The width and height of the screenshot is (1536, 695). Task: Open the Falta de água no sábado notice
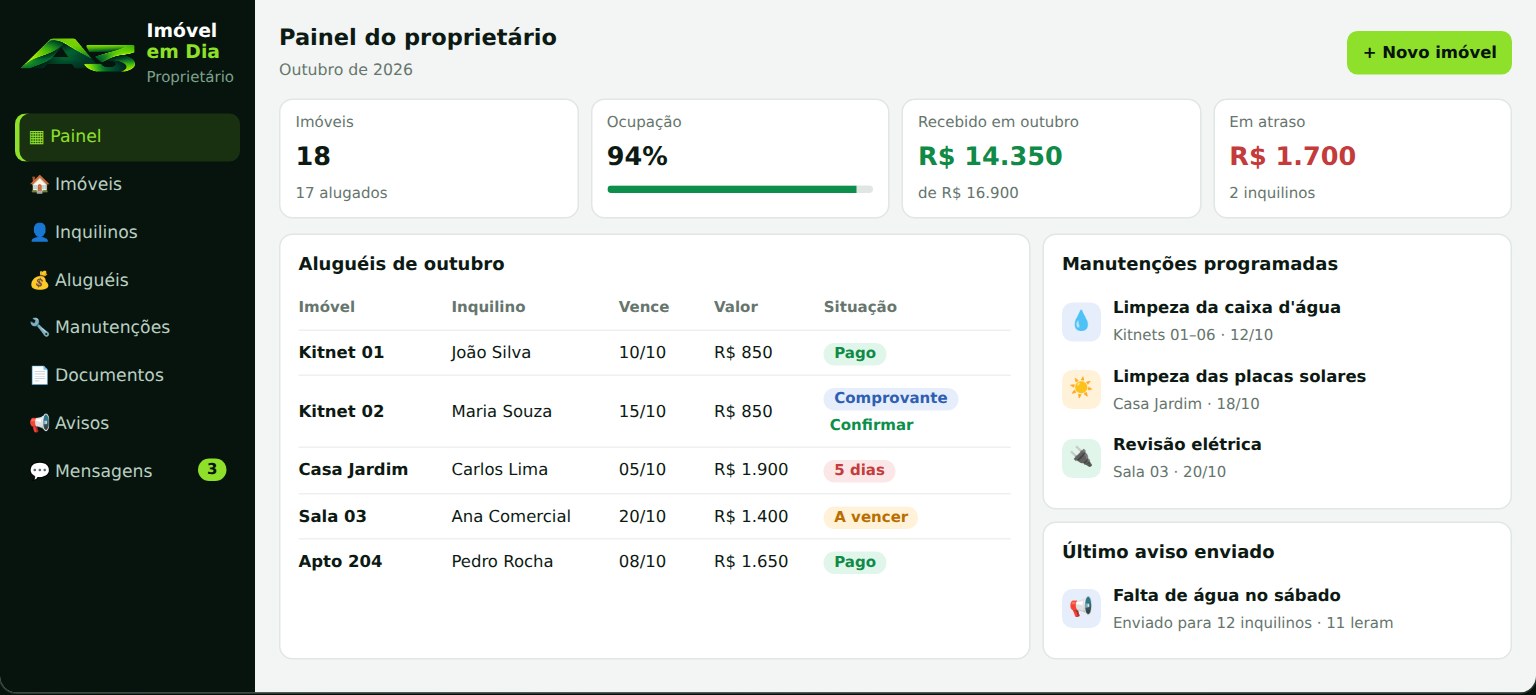[x=1227, y=596]
